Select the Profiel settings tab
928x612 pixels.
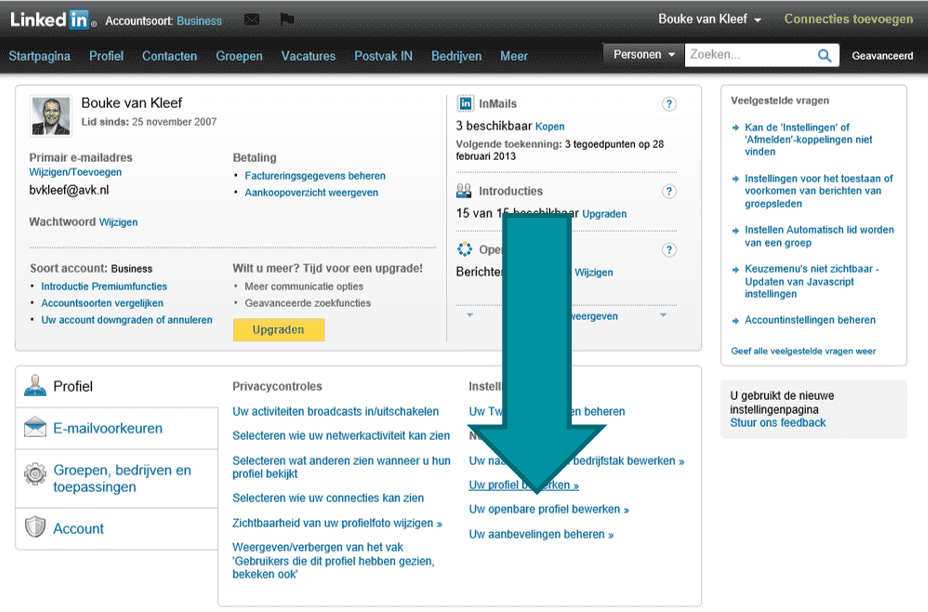pos(116,386)
